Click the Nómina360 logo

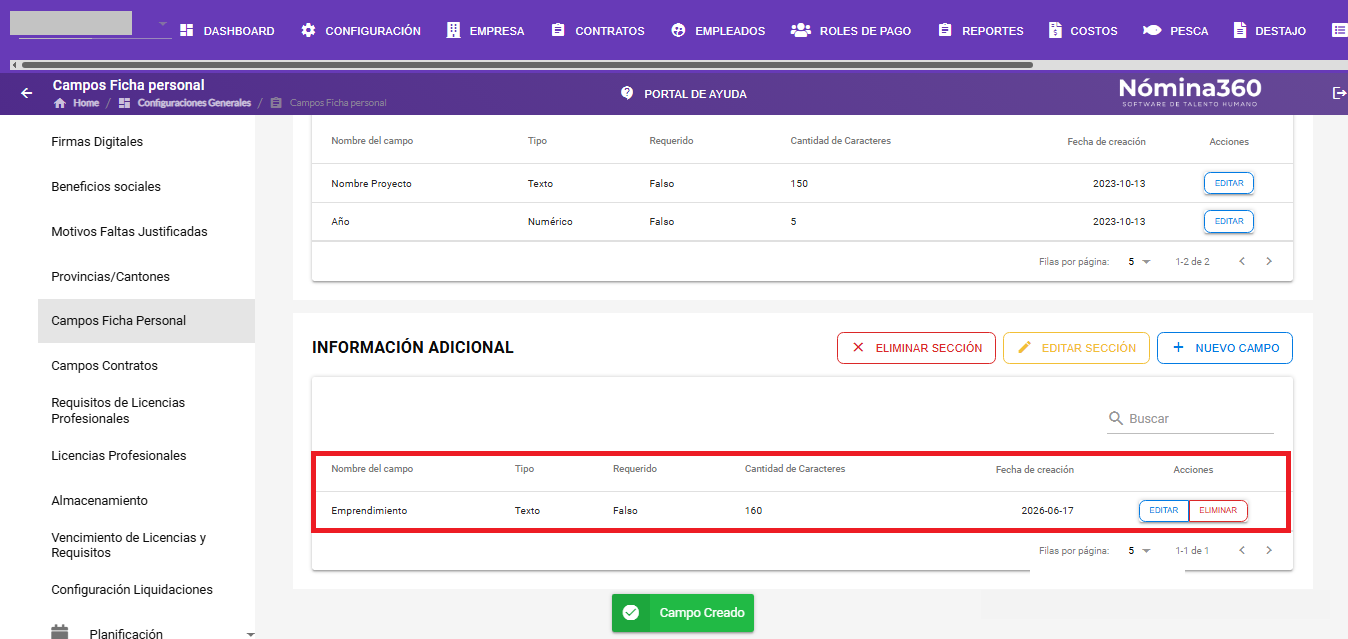[x=1190, y=91]
